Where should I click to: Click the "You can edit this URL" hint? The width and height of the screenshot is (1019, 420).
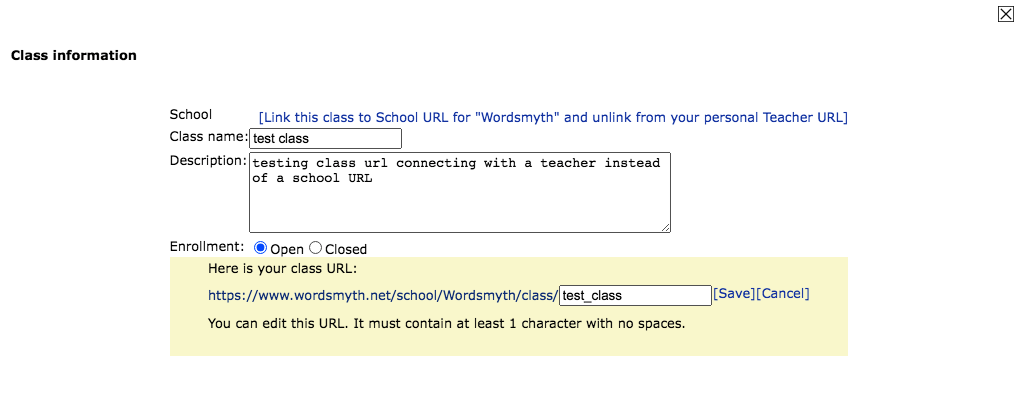[446, 323]
